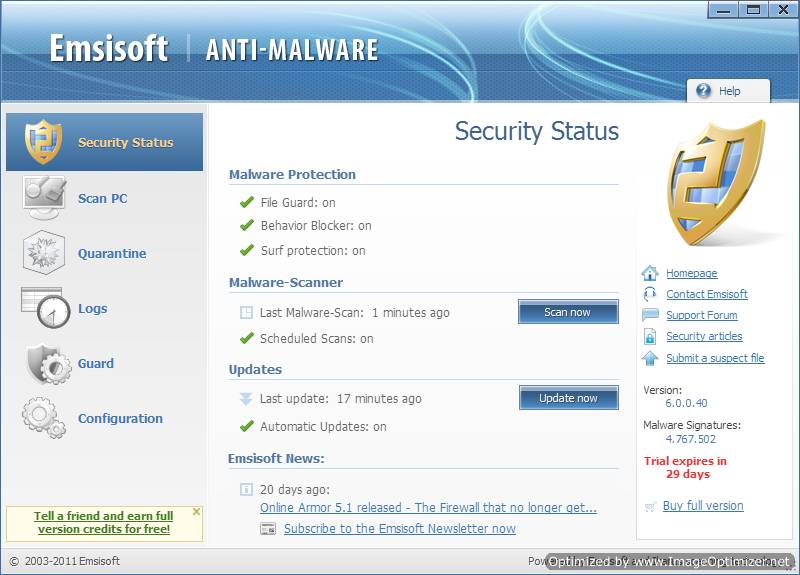800x575 pixels.
Task: Subscribe to the Emsisoft Newsletter now link
Action: point(399,529)
